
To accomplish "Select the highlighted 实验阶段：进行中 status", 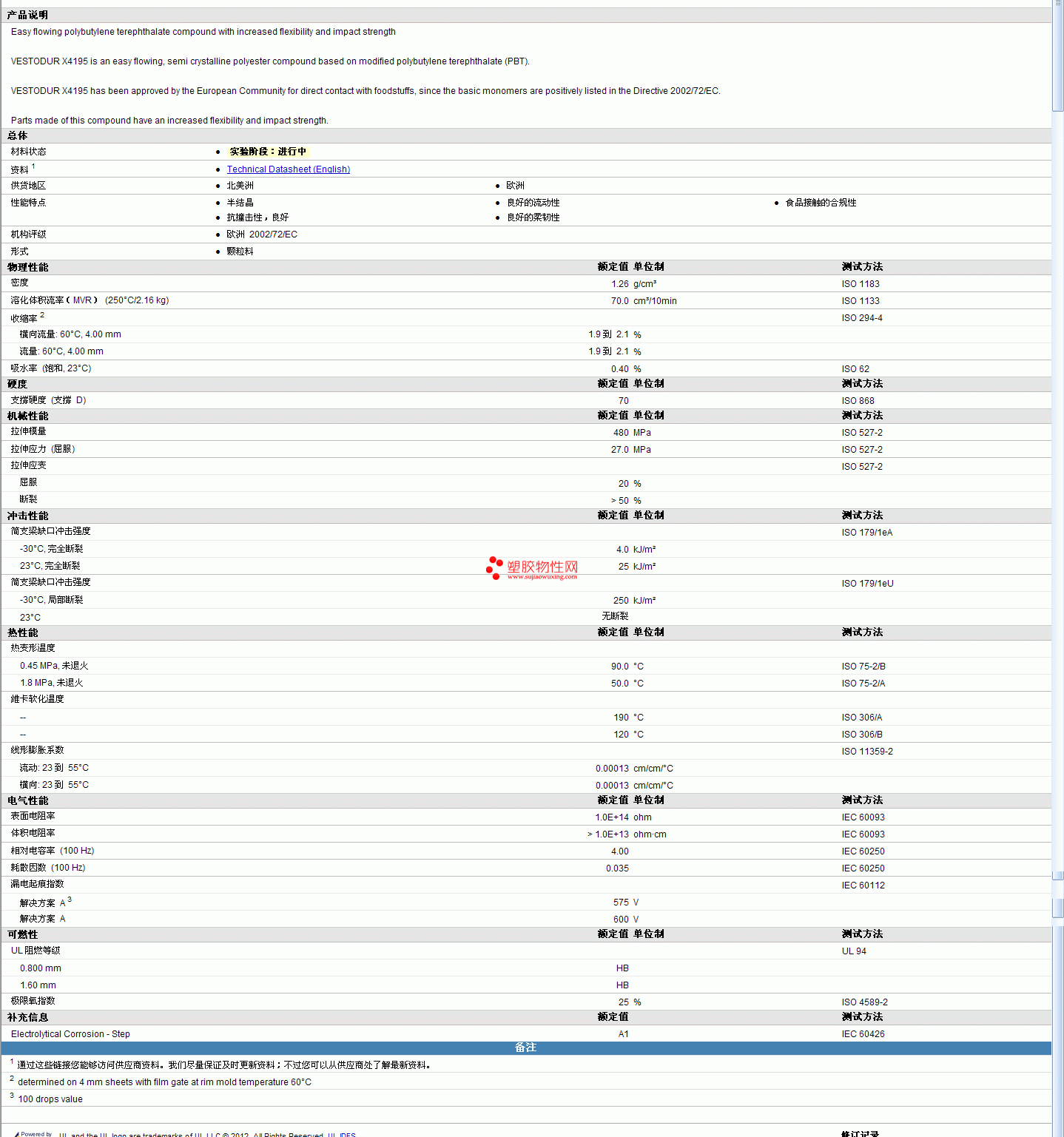I will point(268,152).
